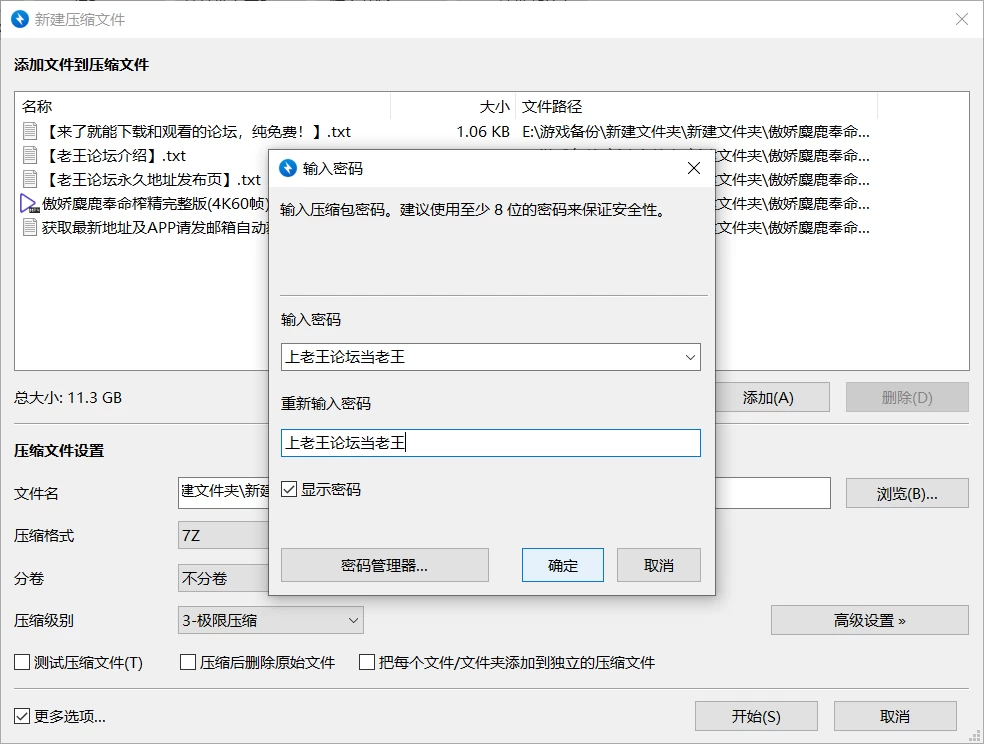The height and width of the screenshot is (744, 984).
Task: Open the 压缩格式 7Z combo box
Action: (223, 536)
